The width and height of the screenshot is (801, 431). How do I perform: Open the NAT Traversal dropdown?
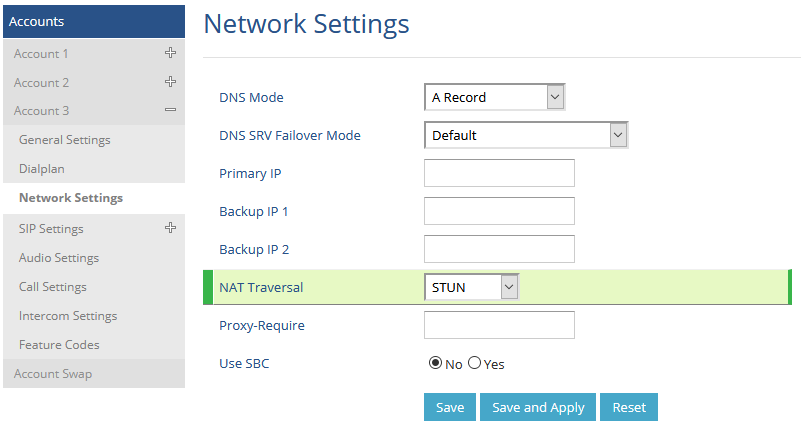point(472,287)
